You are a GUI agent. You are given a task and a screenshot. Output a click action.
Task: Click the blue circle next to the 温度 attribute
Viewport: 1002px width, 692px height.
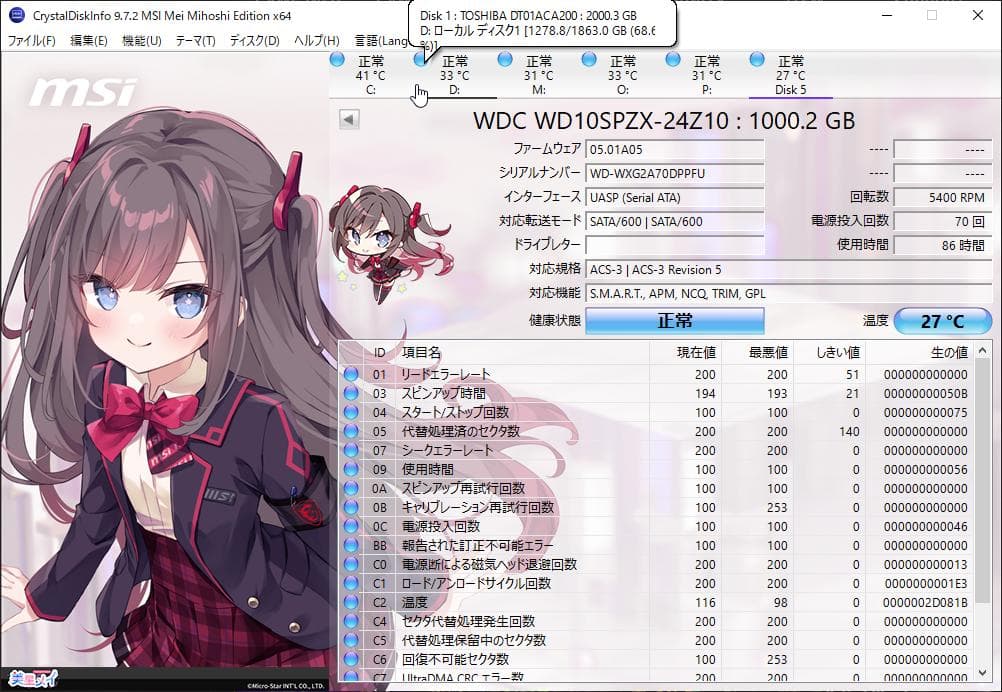point(351,602)
